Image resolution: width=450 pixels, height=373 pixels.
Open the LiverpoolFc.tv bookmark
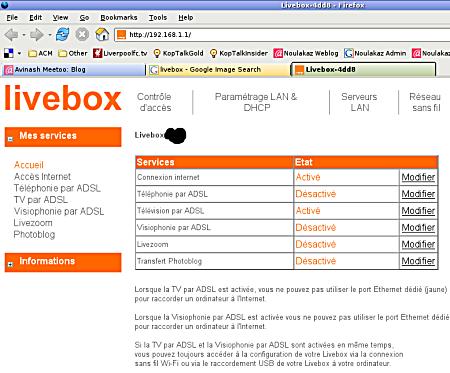[120, 53]
